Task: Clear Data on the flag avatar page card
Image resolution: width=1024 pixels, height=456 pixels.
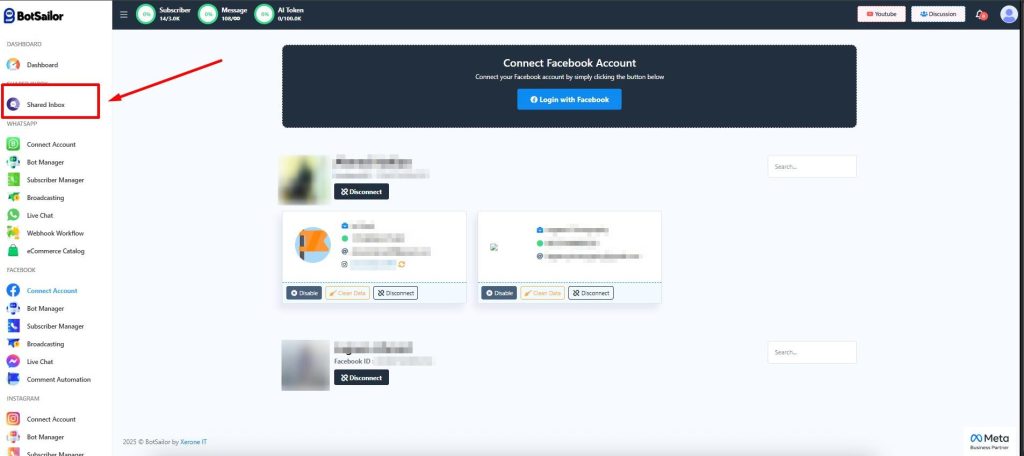Action: [347, 293]
